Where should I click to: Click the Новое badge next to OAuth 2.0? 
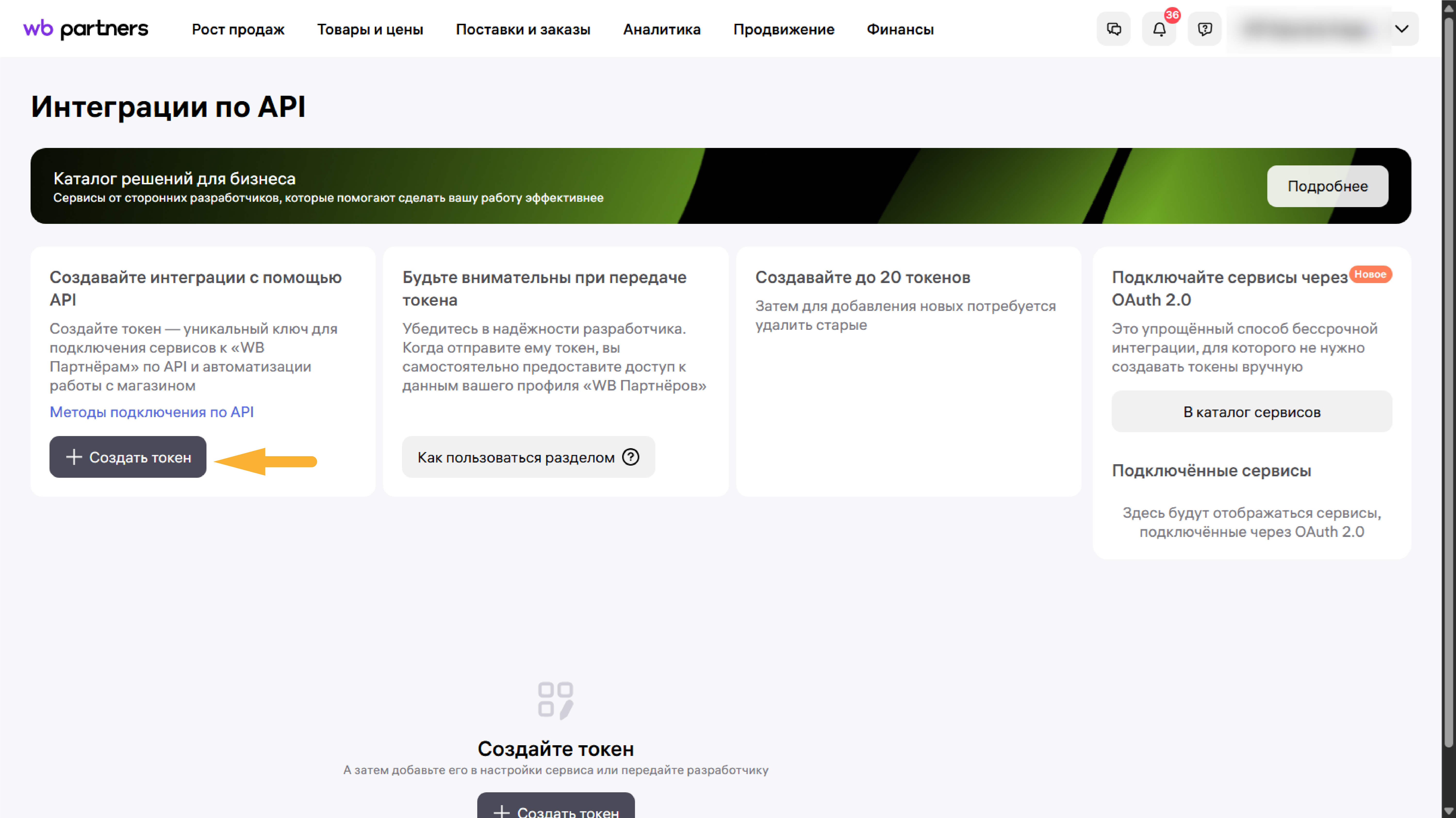pyautogui.click(x=1370, y=275)
